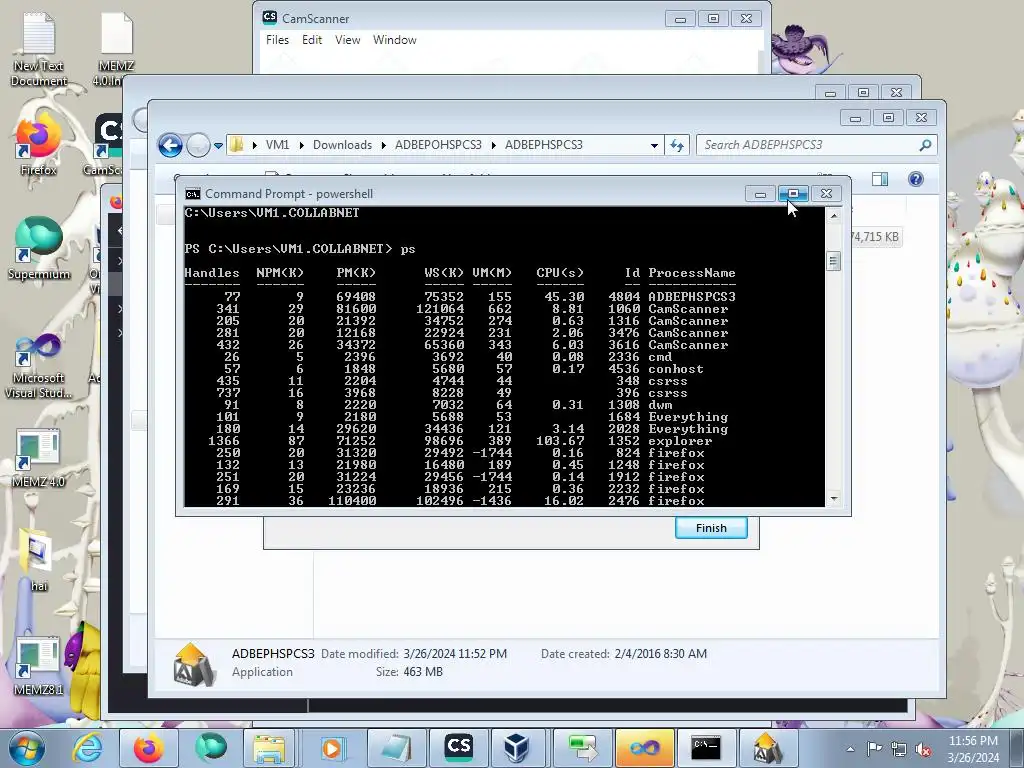
Task: Click the taskbar clock 11:56 PM
Action: tap(973, 741)
